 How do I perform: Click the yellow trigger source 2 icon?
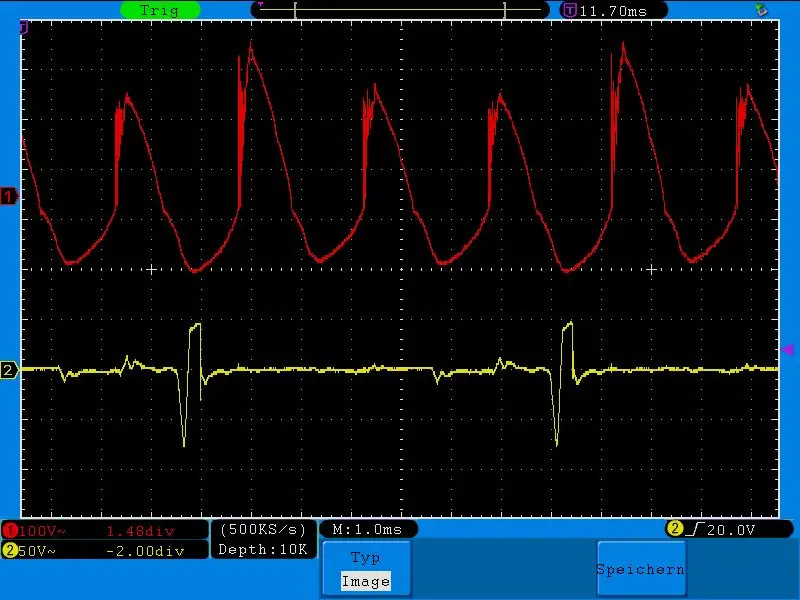(x=675, y=529)
